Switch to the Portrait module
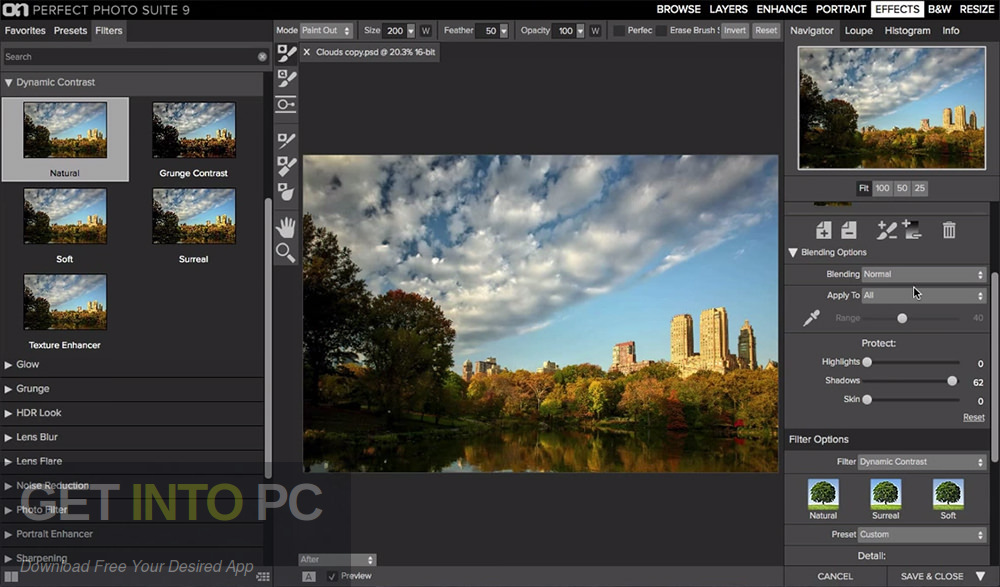 [x=841, y=10]
